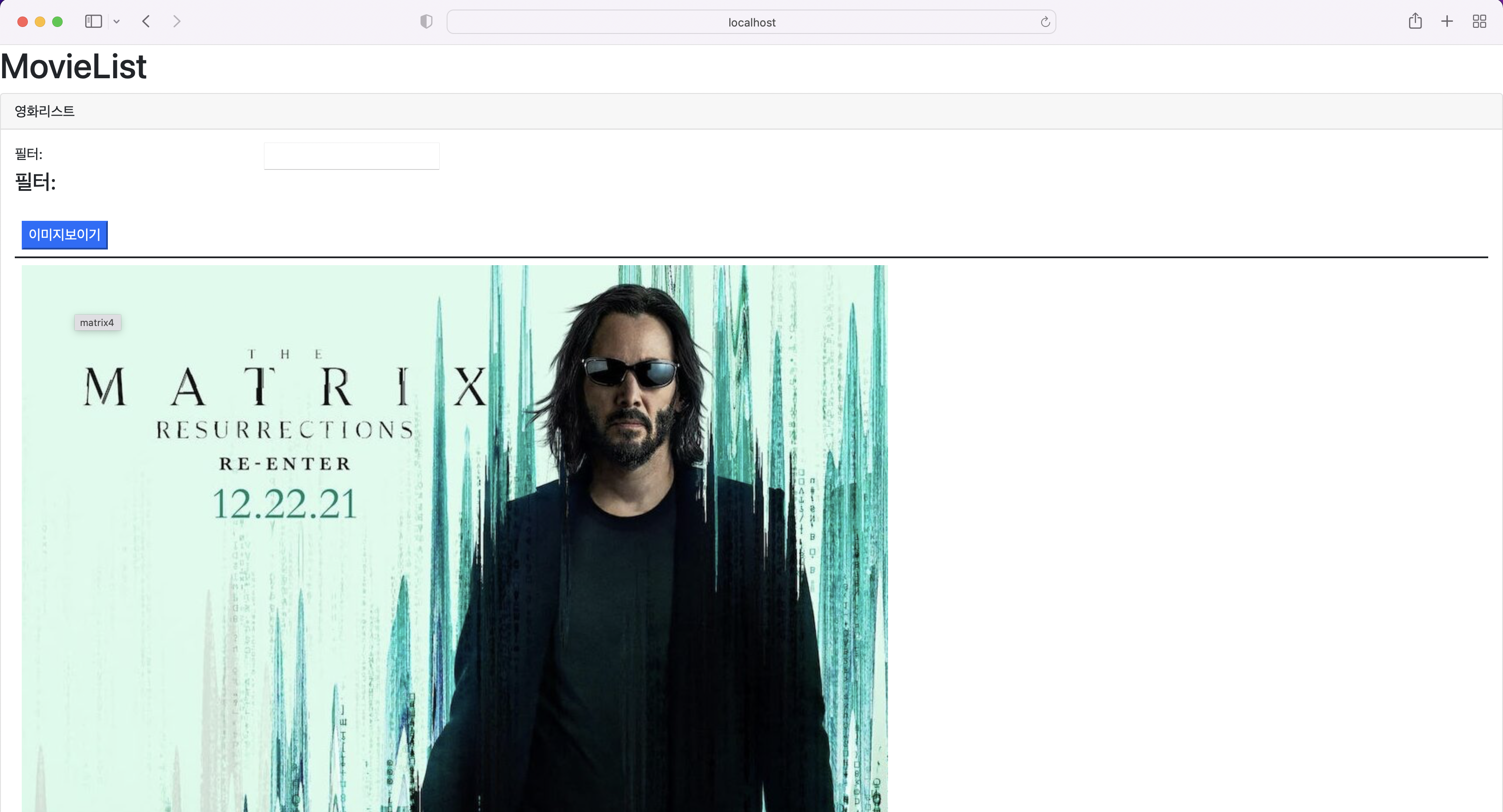Viewport: 1503px width, 812px height.
Task: Click the Safari sidebar toggle icon
Action: pyautogui.click(x=94, y=22)
